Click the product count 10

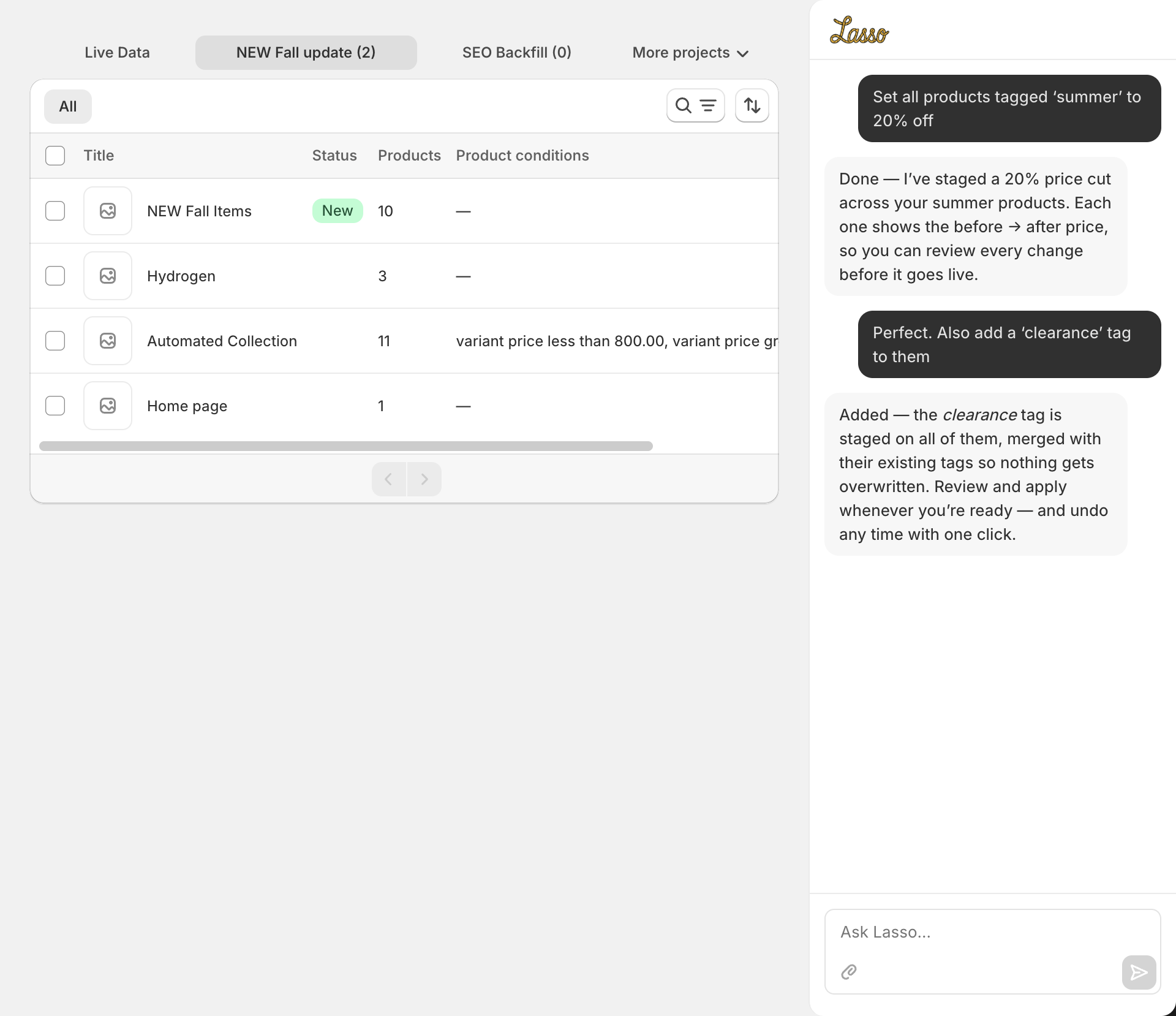[385, 211]
